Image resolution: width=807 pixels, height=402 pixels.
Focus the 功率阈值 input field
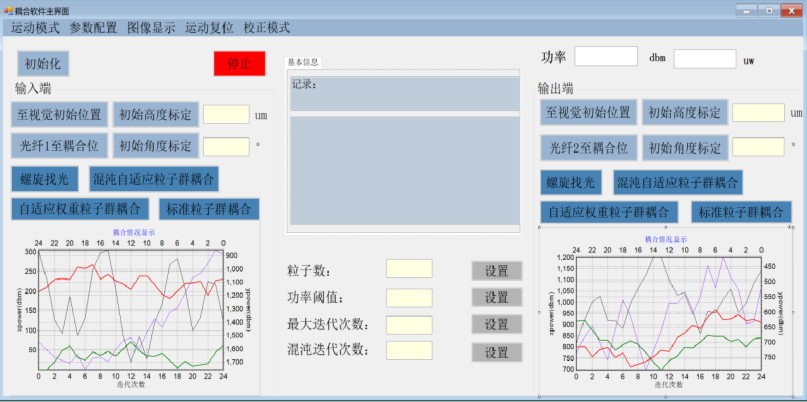(x=409, y=297)
